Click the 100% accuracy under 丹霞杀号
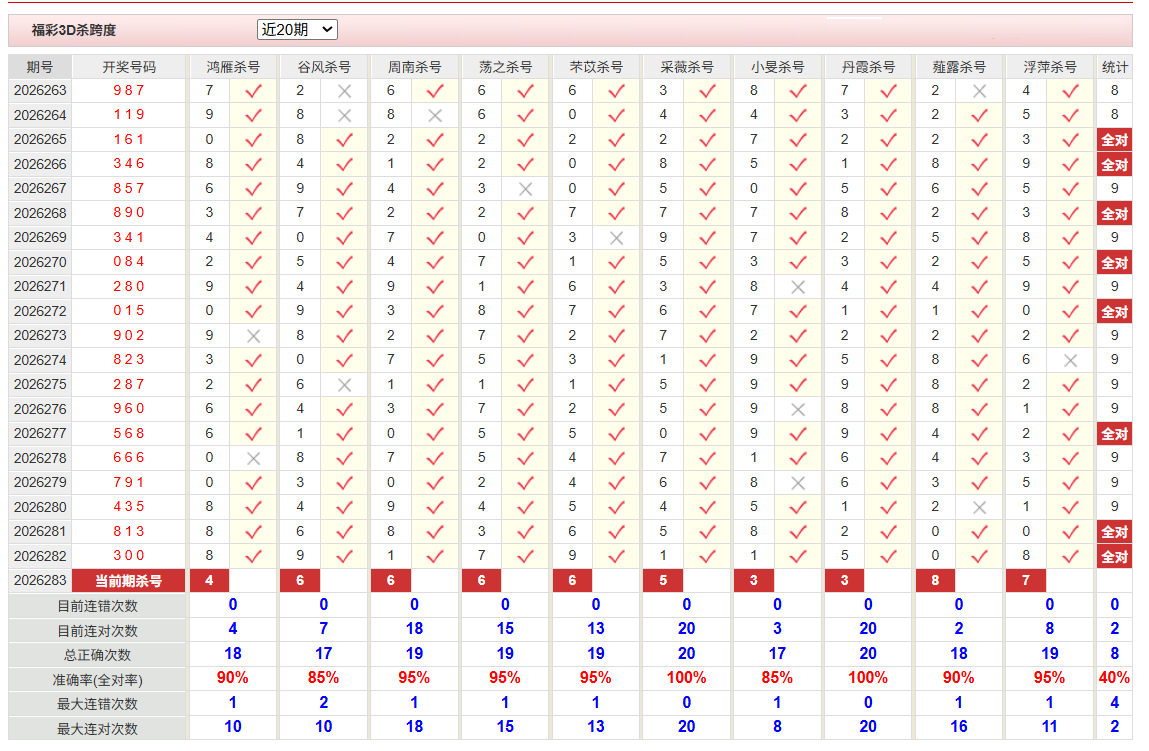 868,678
